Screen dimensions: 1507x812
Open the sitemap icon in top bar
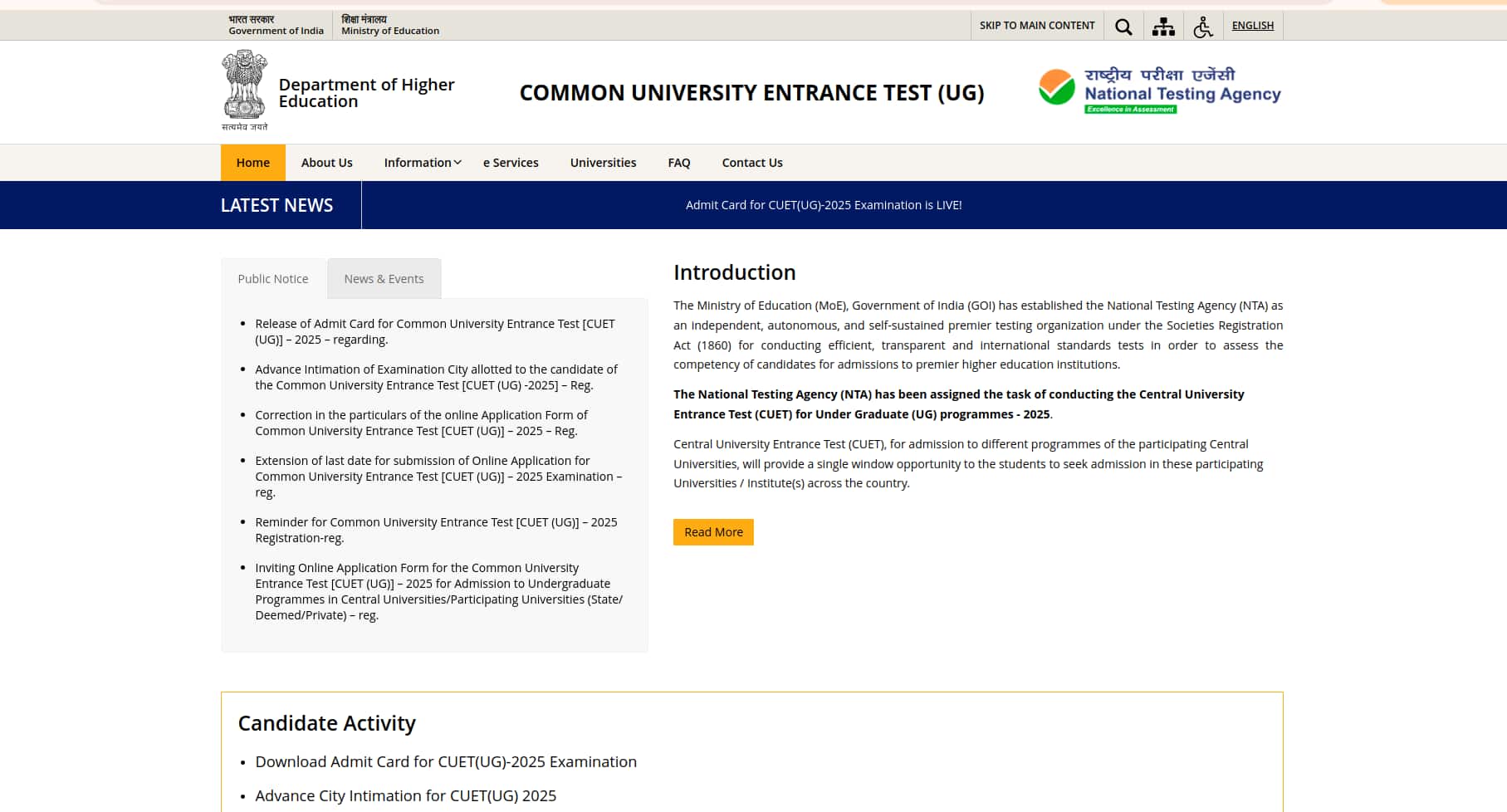tap(1163, 27)
